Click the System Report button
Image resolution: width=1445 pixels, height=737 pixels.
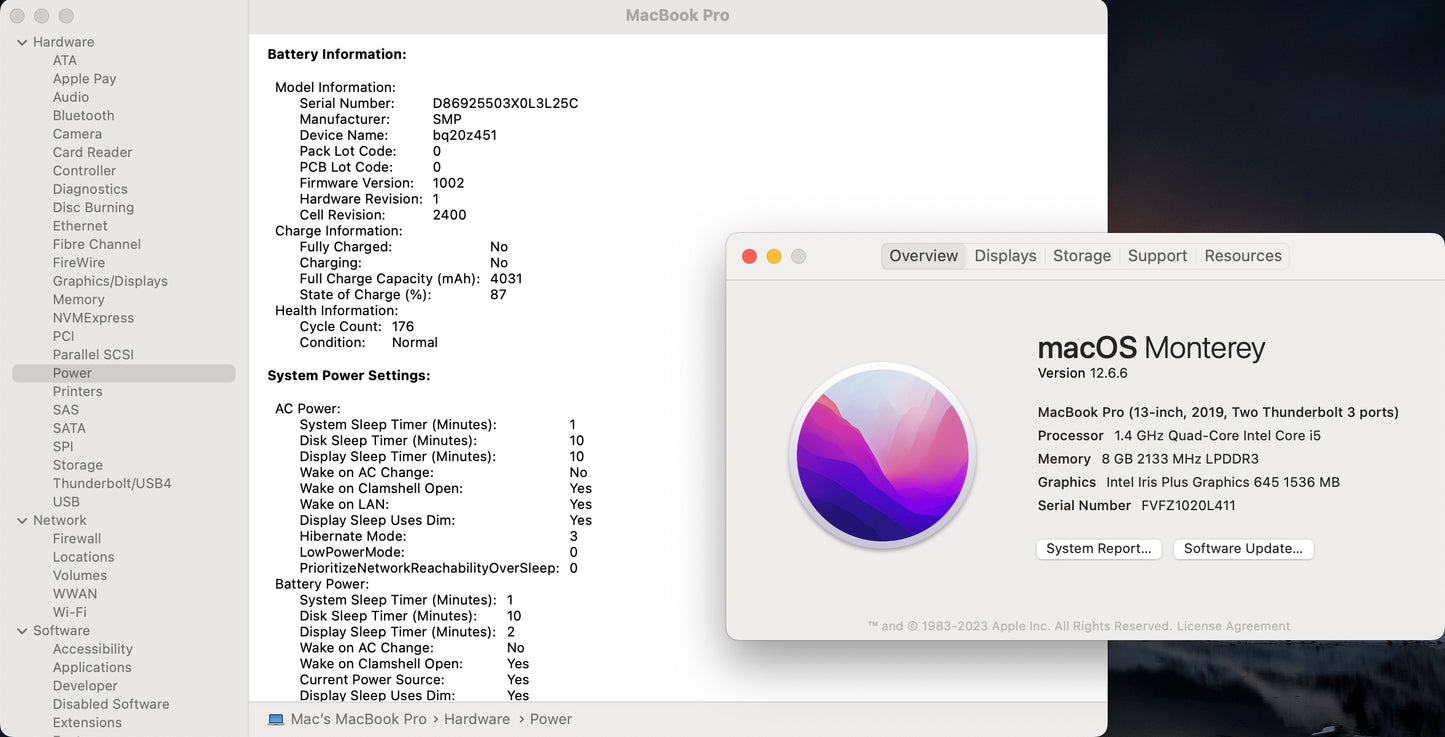tap(1098, 549)
